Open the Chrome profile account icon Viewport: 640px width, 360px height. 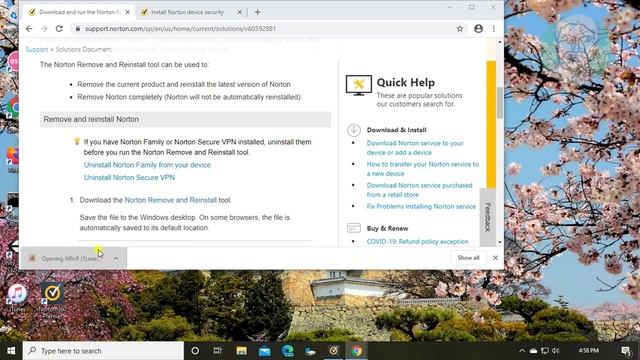pos(478,29)
